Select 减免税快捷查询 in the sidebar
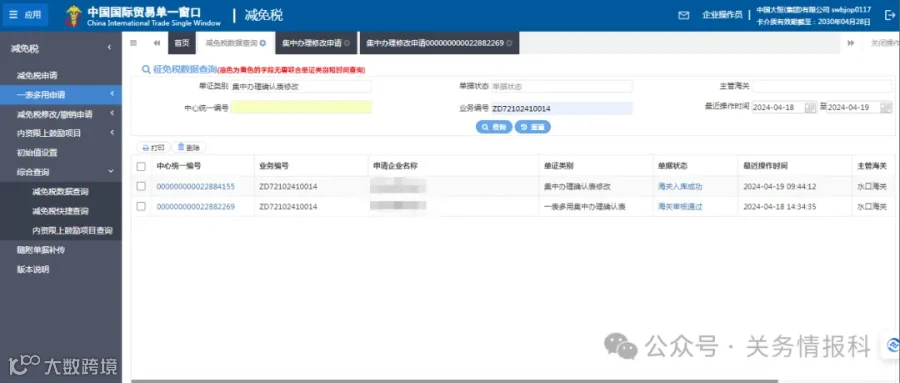900x383 pixels. pos(60,211)
